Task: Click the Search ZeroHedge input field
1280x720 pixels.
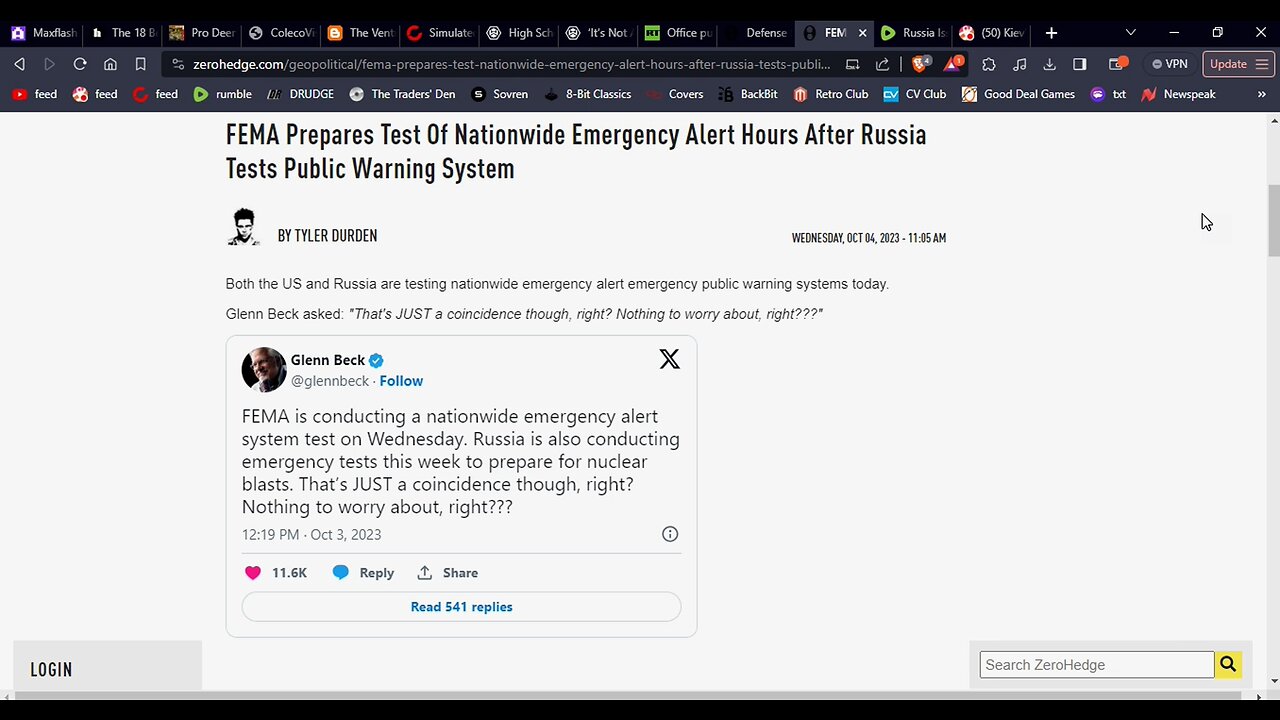Action: point(1097,665)
